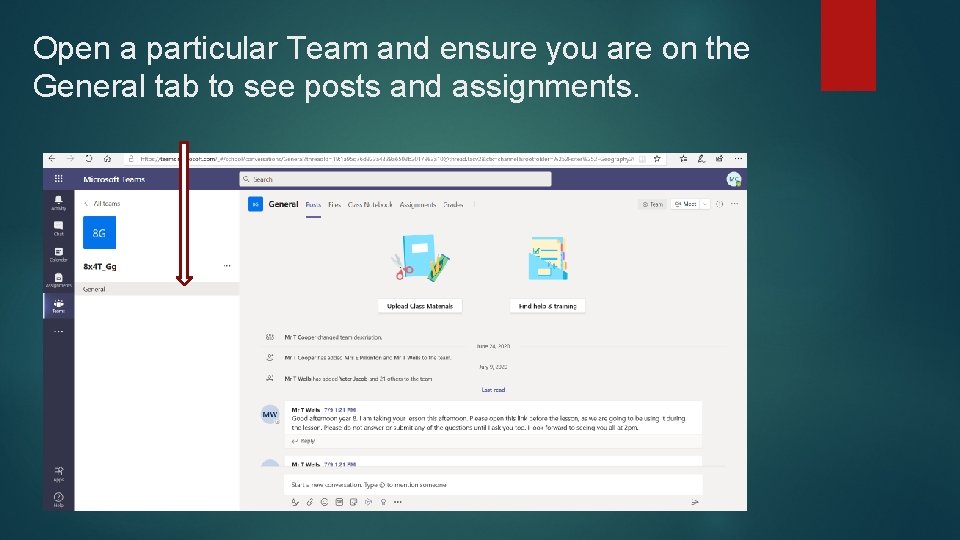Insert an emoji from the compose toolbar
The height and width of the screenshot is (540, 960).
coord(324,502)
